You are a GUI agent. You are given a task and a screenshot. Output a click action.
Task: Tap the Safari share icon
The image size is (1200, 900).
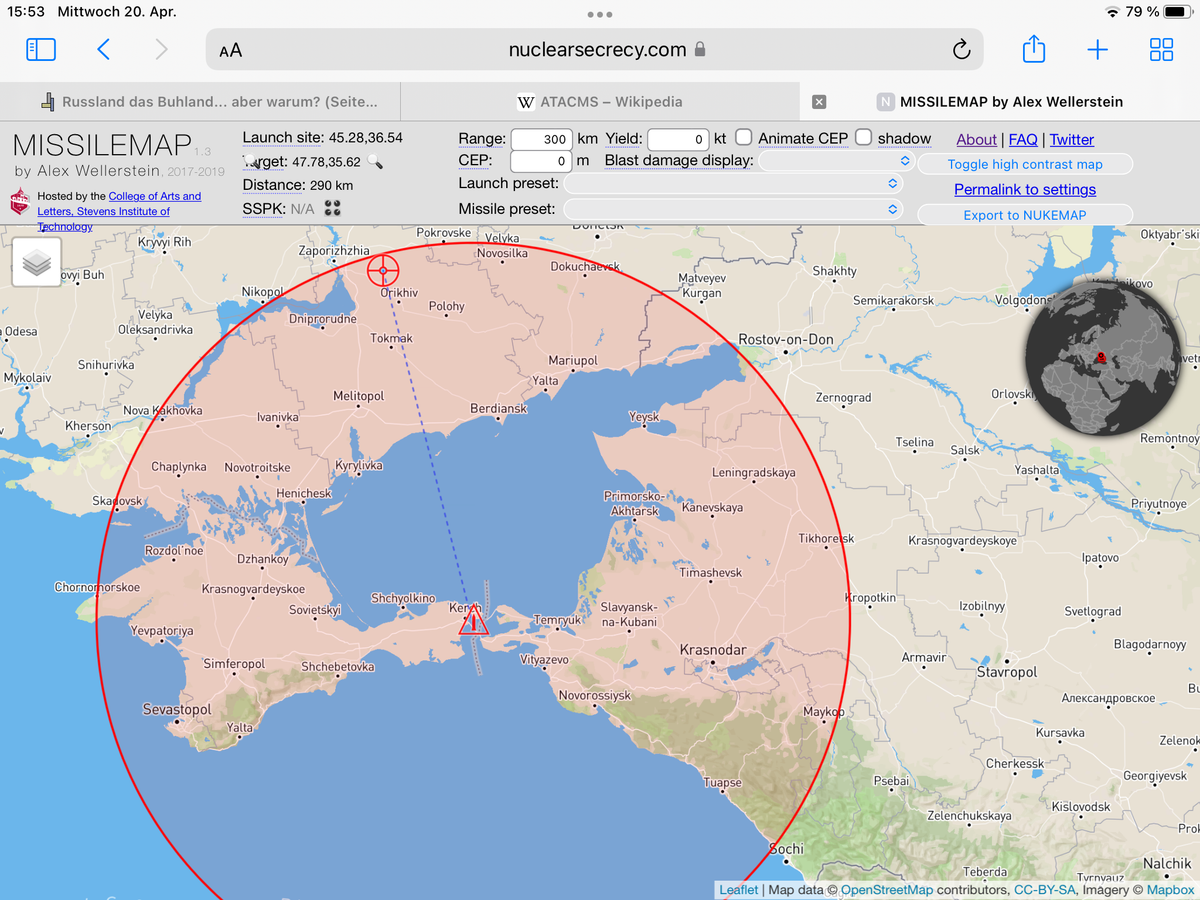1033,50
